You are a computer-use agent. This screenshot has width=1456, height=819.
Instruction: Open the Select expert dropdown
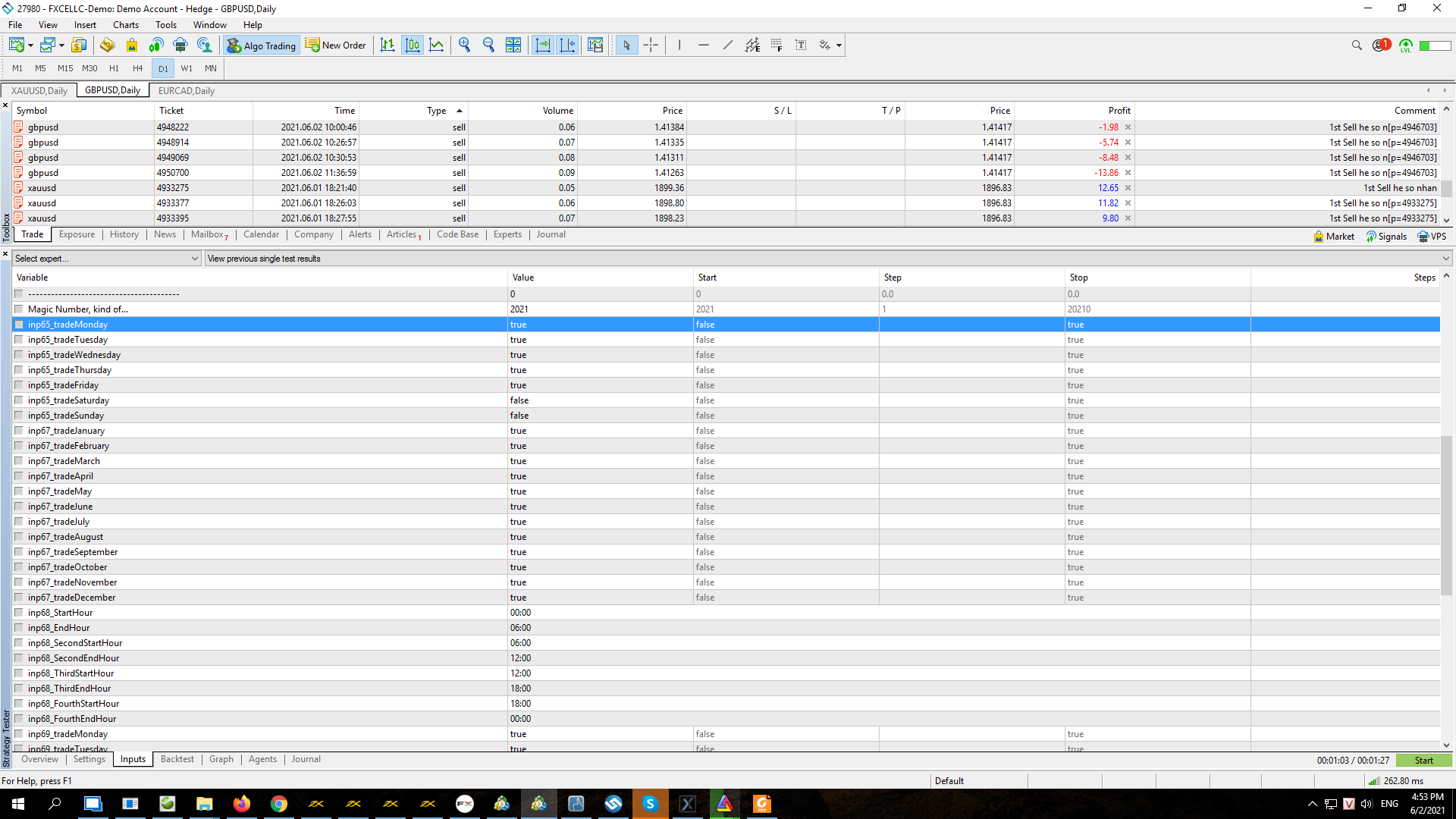(106, 259)
